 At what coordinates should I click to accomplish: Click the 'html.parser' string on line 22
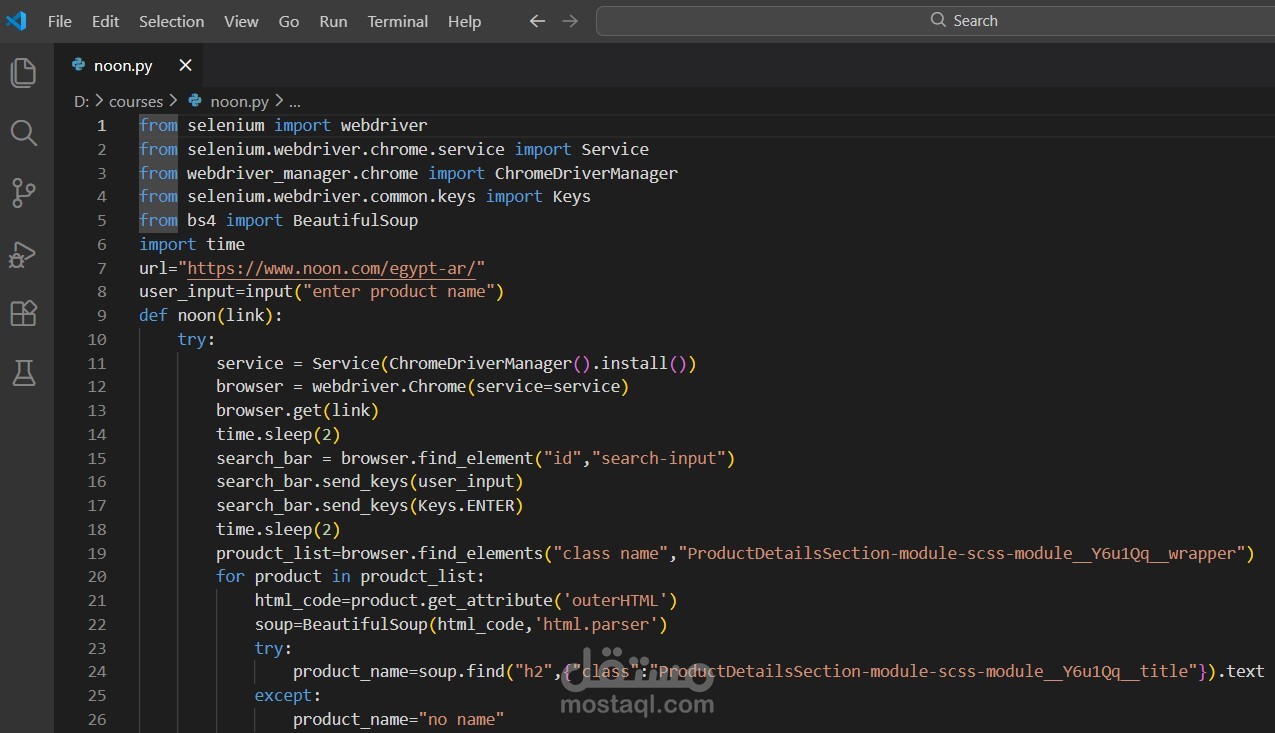[596, 624]
